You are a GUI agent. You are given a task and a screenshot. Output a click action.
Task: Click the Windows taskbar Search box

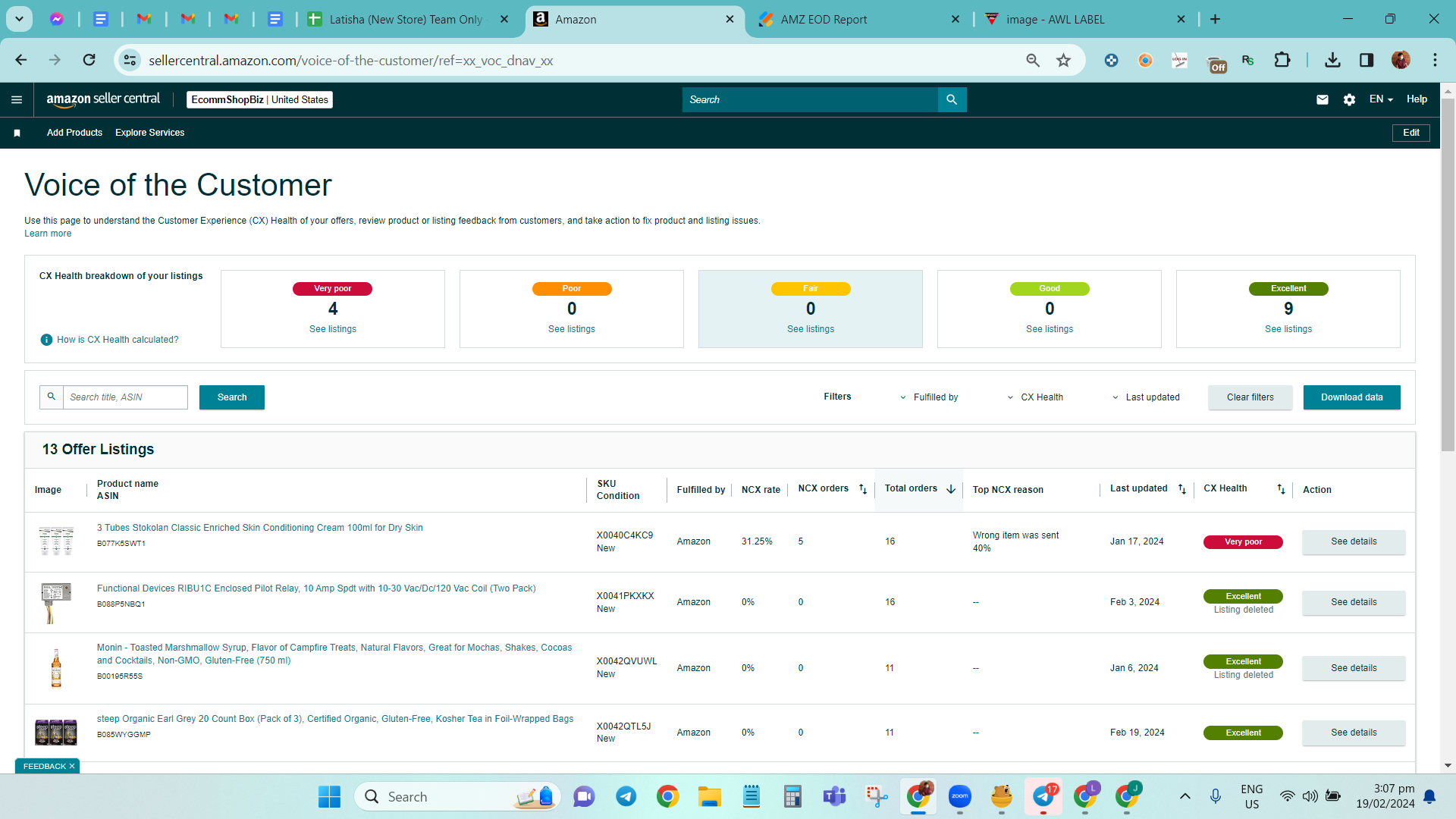(457, 796)
